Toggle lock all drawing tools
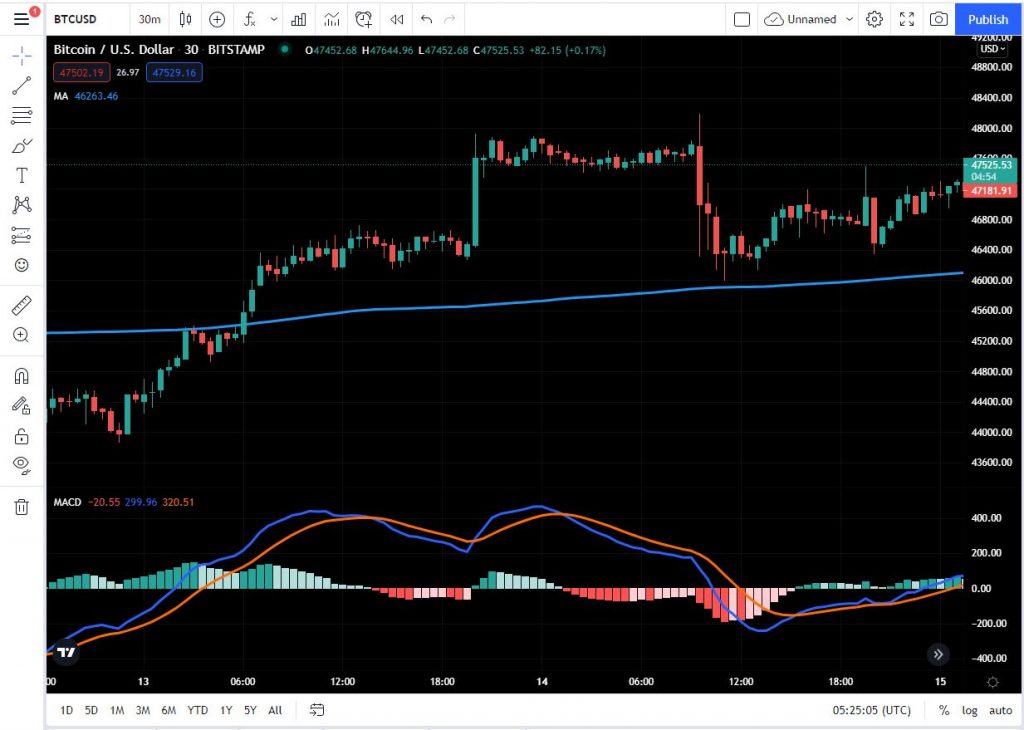Screen dimensions: 1024x730 tap(22, 436)
